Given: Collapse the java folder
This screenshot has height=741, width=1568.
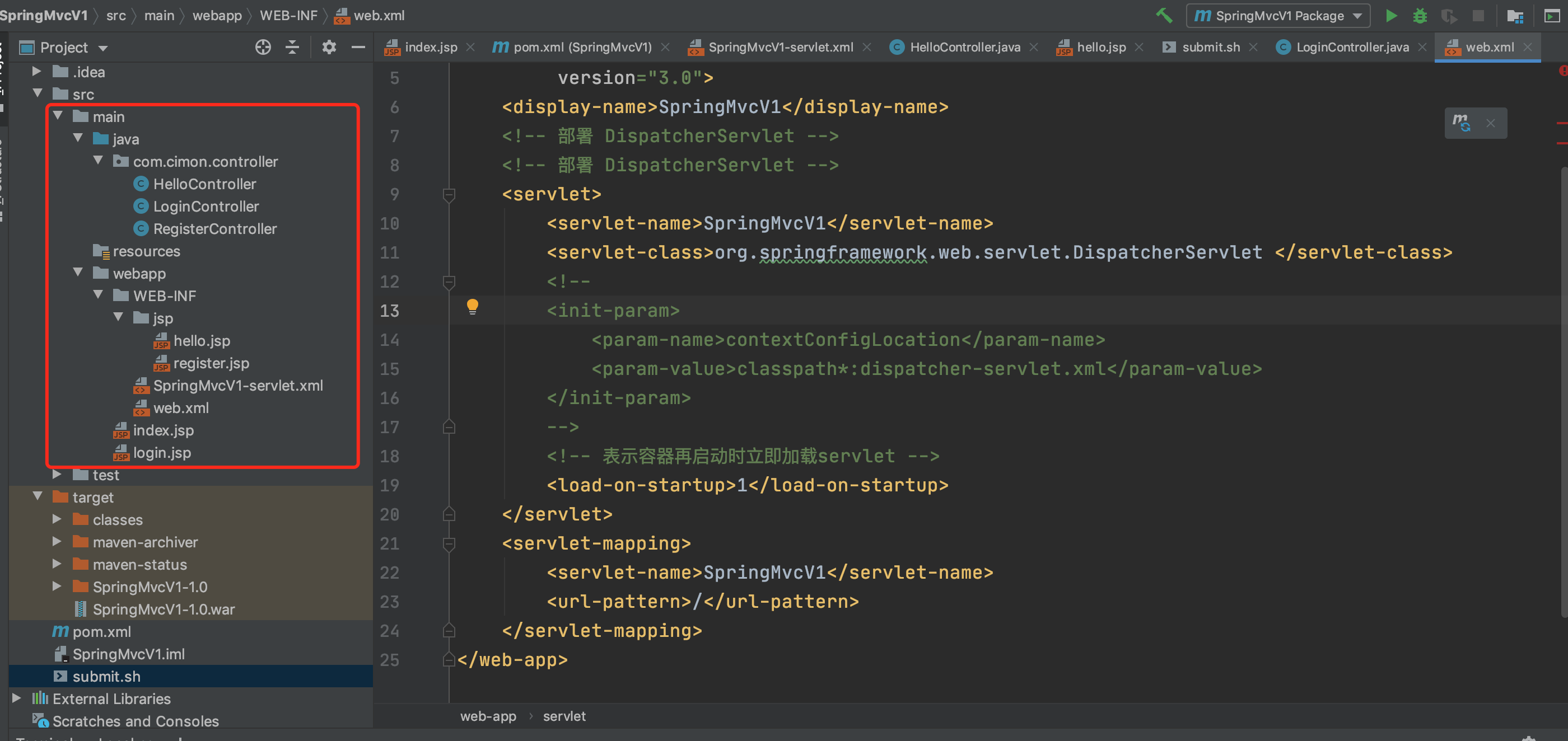Looking at the screenshot, I should click(78, 138).
